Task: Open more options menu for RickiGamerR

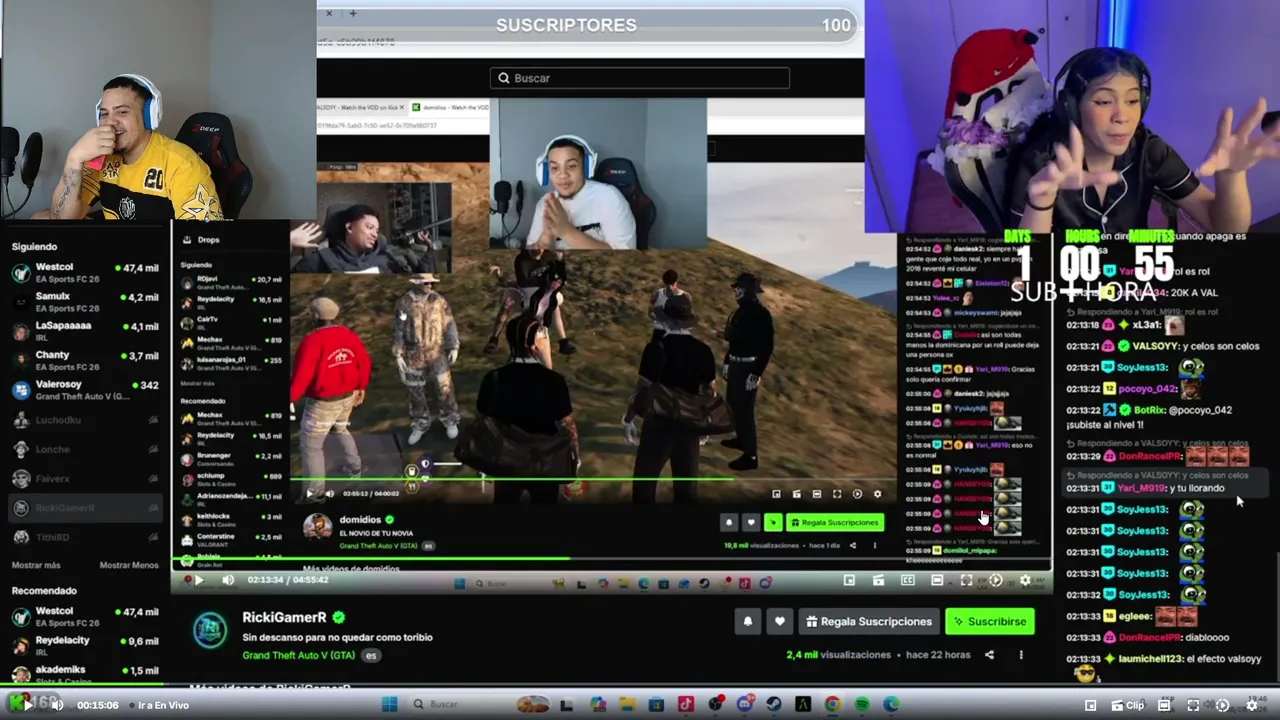Action: [x=1021, y=655]
